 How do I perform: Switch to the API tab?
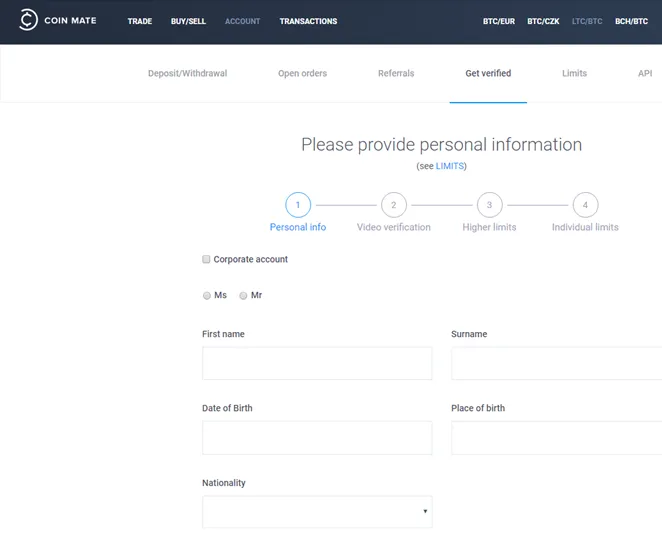645,73
